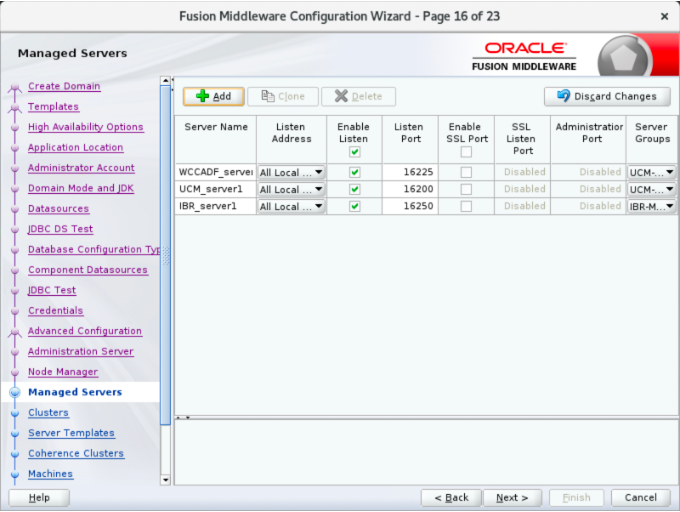
Task: Open Administrator Account step
Action: [81, 167]
